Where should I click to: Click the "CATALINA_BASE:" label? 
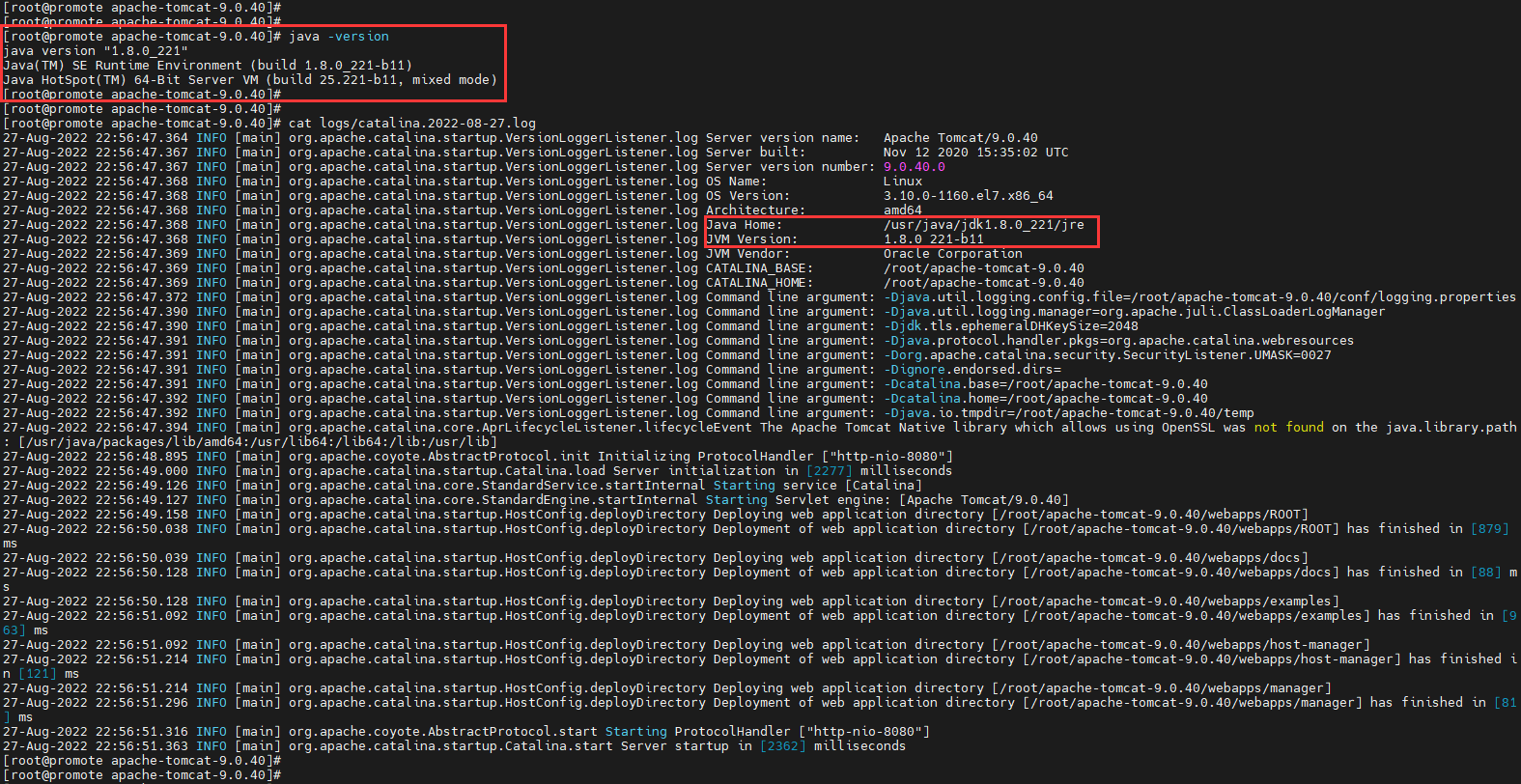click(760, 268)
